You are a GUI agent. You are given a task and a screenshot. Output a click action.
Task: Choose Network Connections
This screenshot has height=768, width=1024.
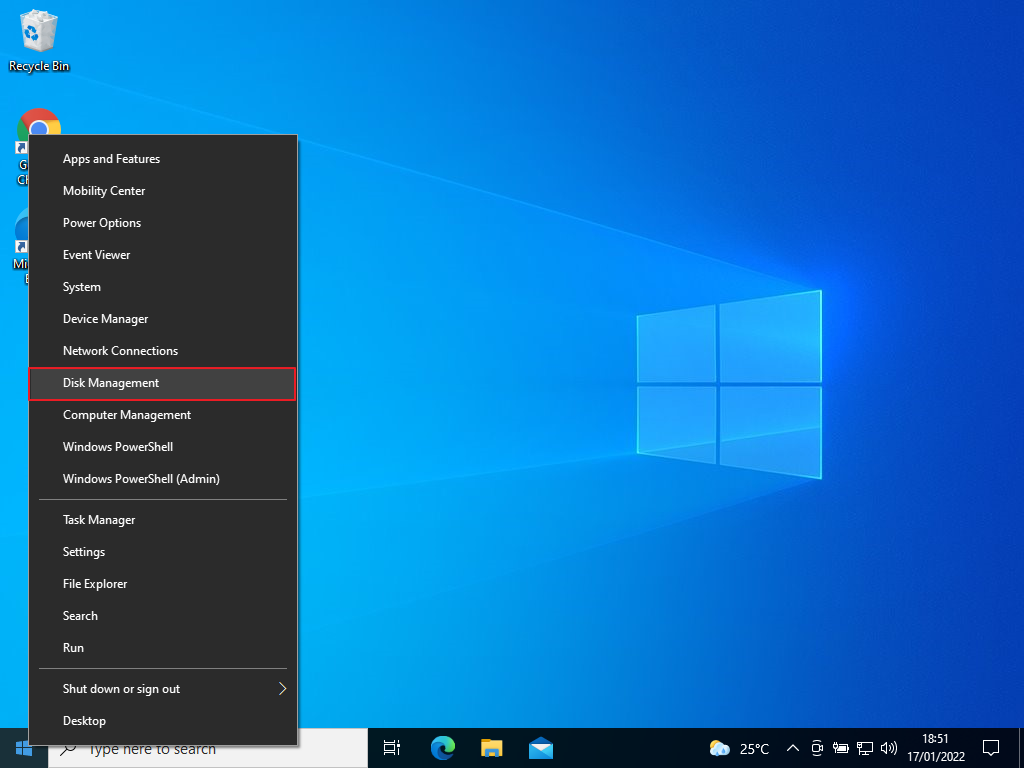(x=163, y=351)
